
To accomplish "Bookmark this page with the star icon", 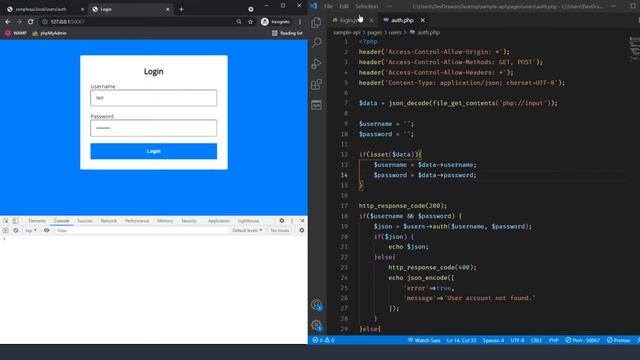I will click(250, 22).
